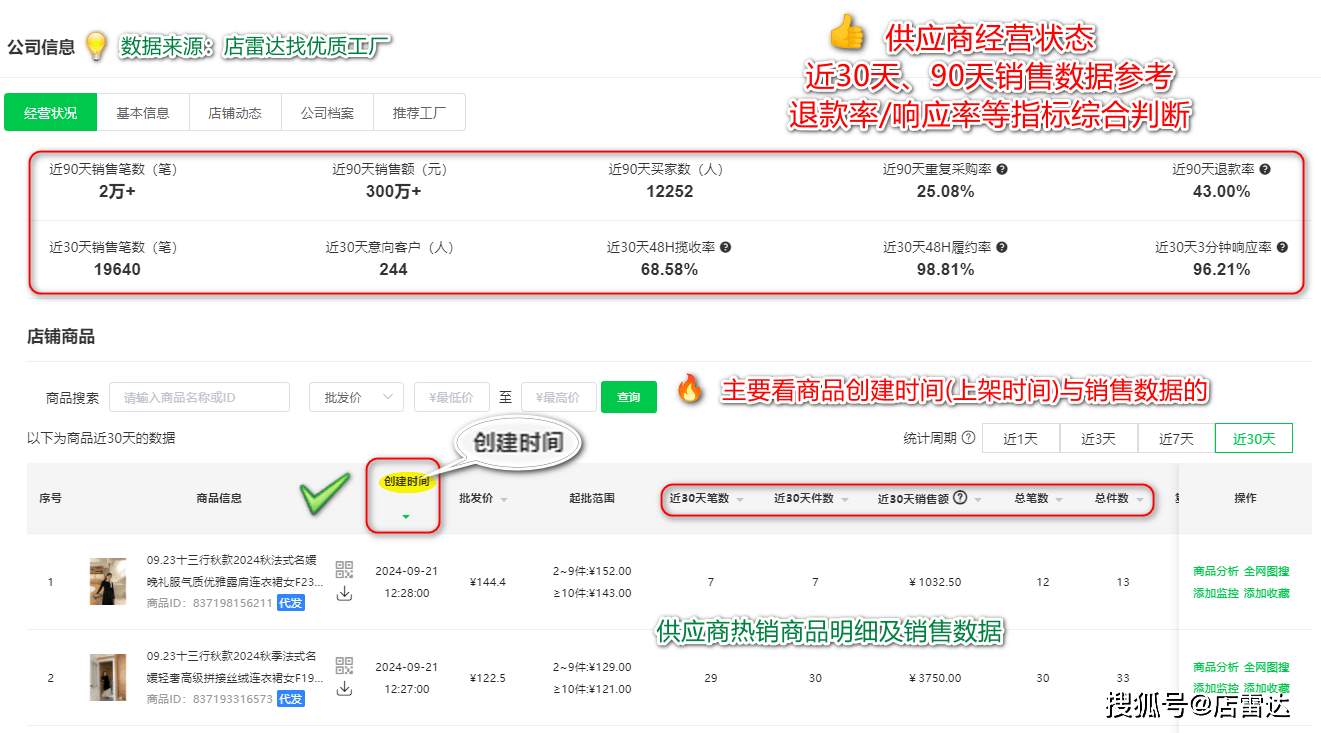Click download icon for second product
The height and width of the screenshot is (733, 1321).
(344, 689)
